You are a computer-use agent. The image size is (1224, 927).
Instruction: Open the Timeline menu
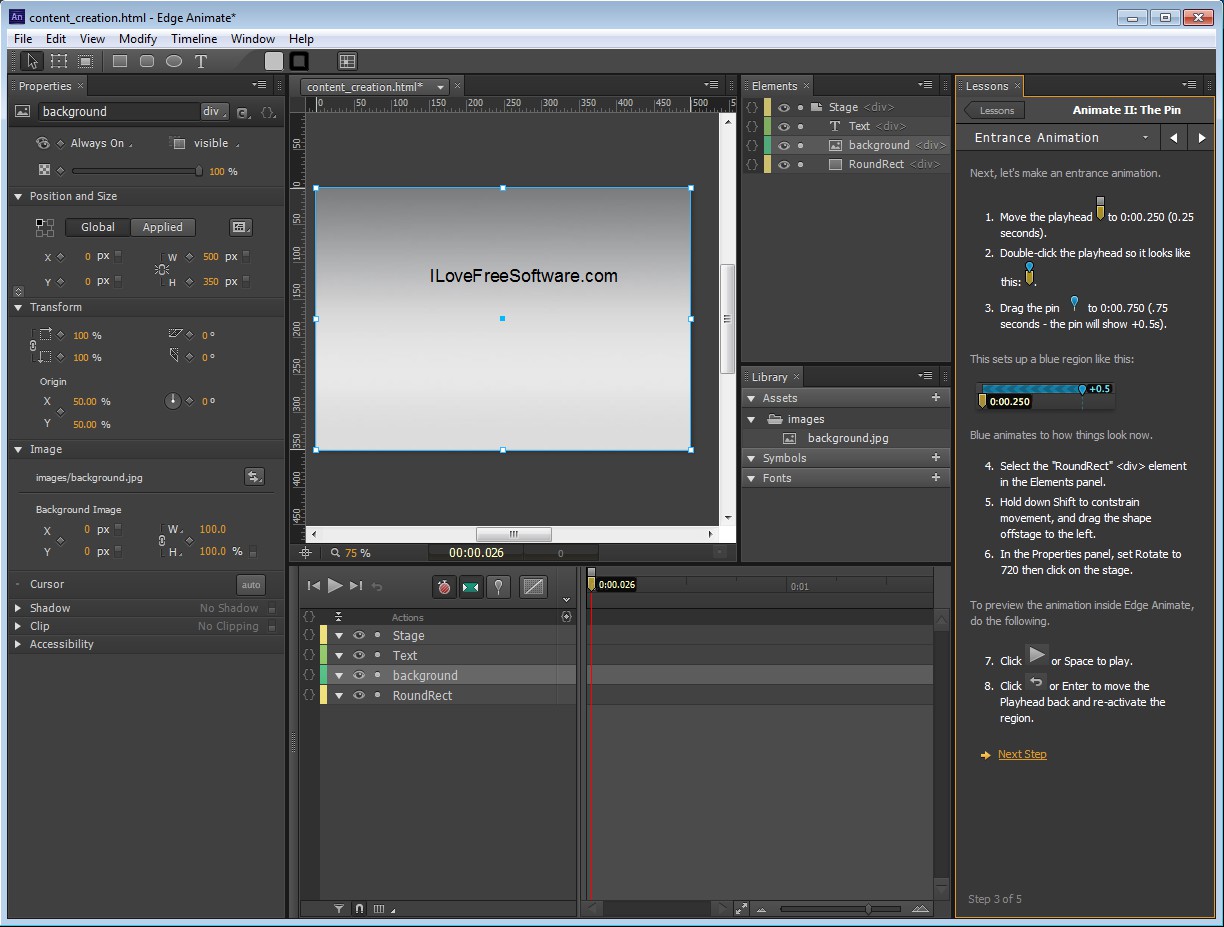[194, 39]
